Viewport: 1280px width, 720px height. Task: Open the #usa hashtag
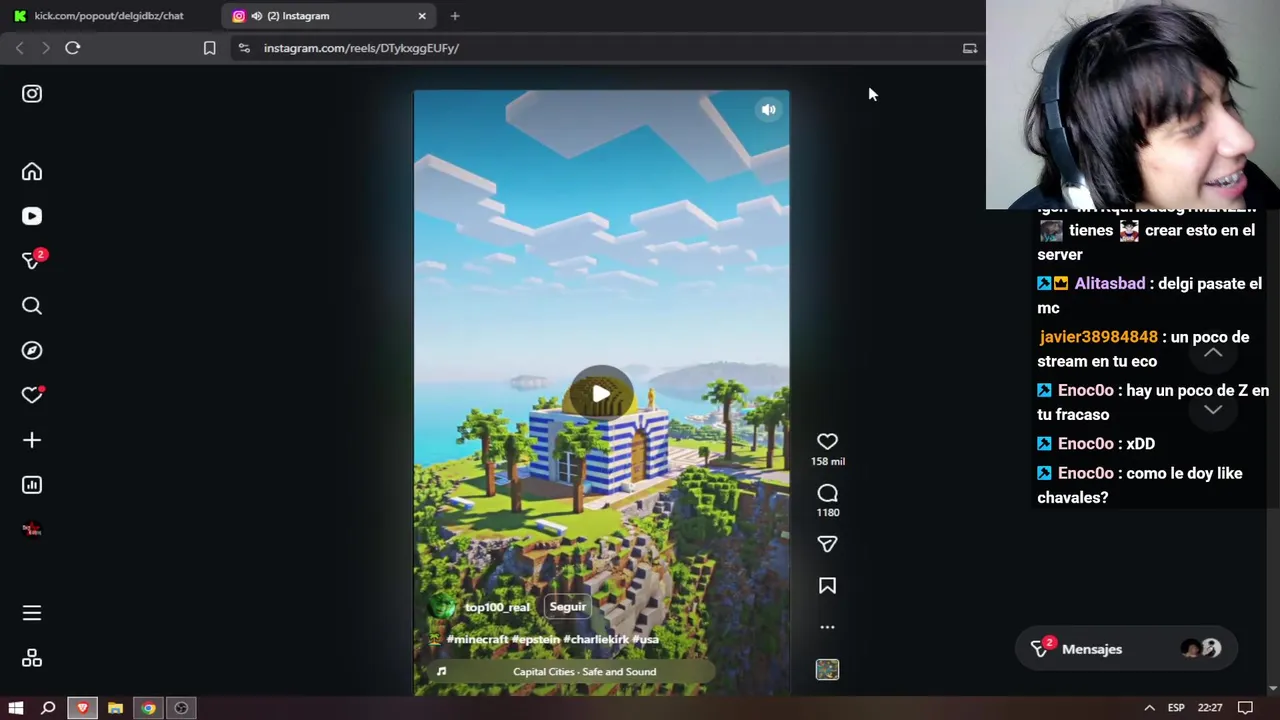646,639
